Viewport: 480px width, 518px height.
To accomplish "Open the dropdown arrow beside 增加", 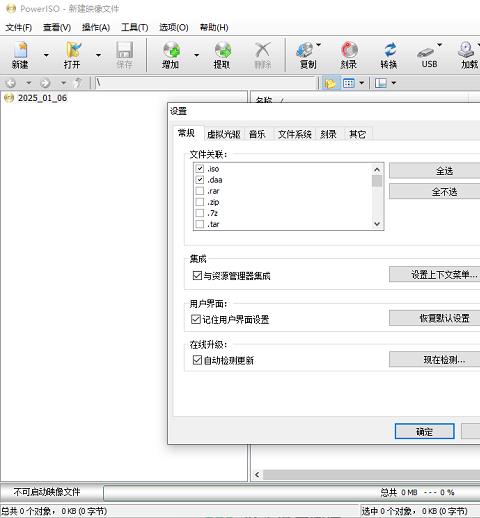I will [x=197, y=55].
